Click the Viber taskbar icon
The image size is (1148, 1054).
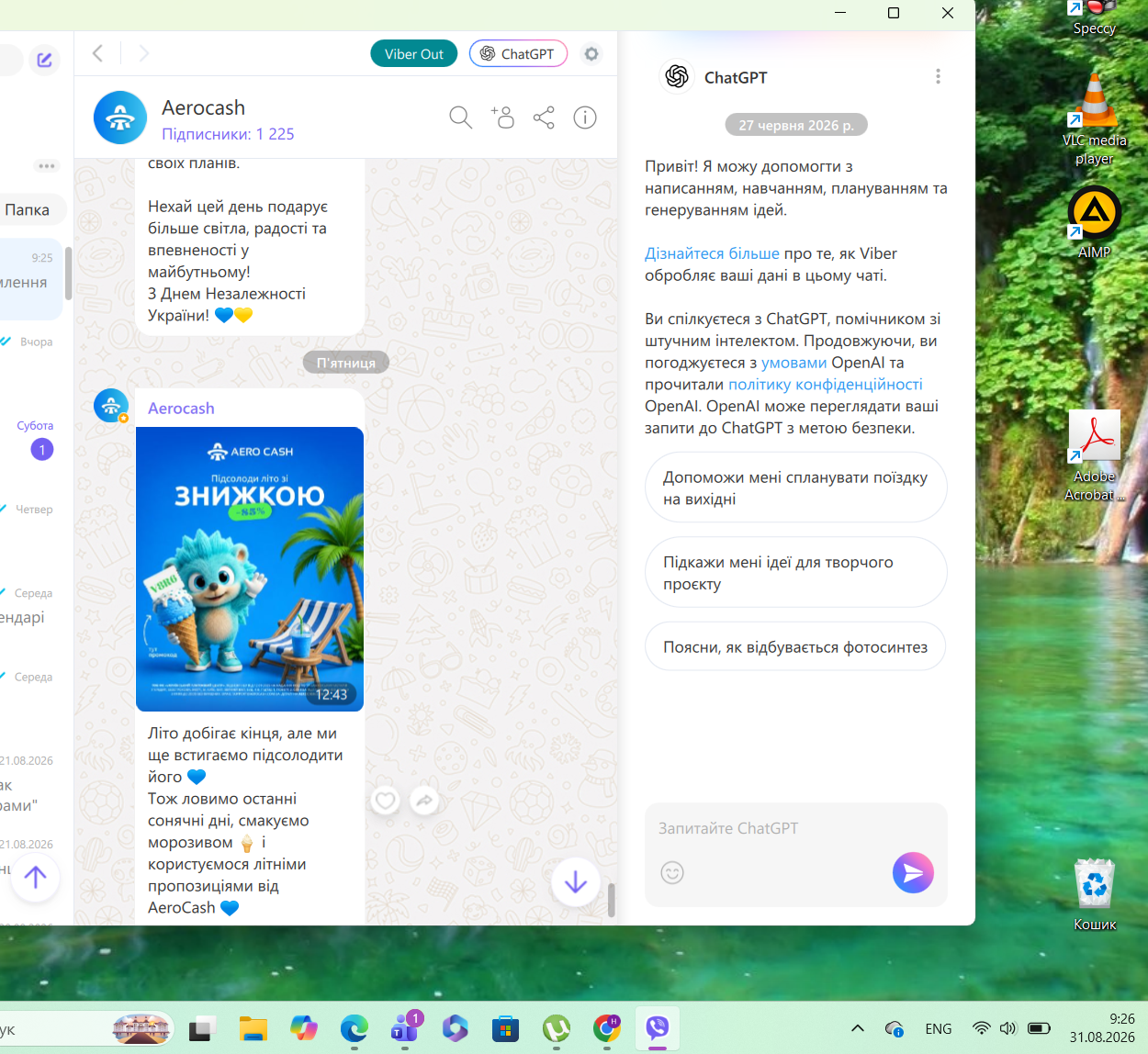(x=658, y=1029)
